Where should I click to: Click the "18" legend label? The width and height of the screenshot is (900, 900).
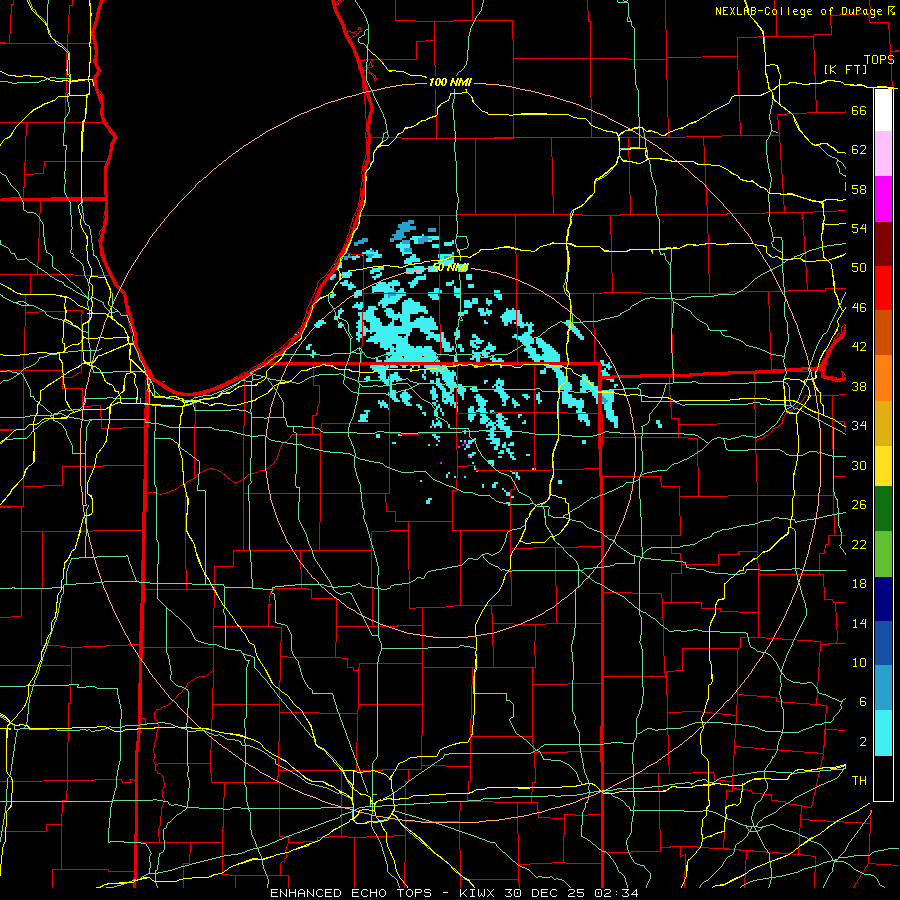pos(859,584)
